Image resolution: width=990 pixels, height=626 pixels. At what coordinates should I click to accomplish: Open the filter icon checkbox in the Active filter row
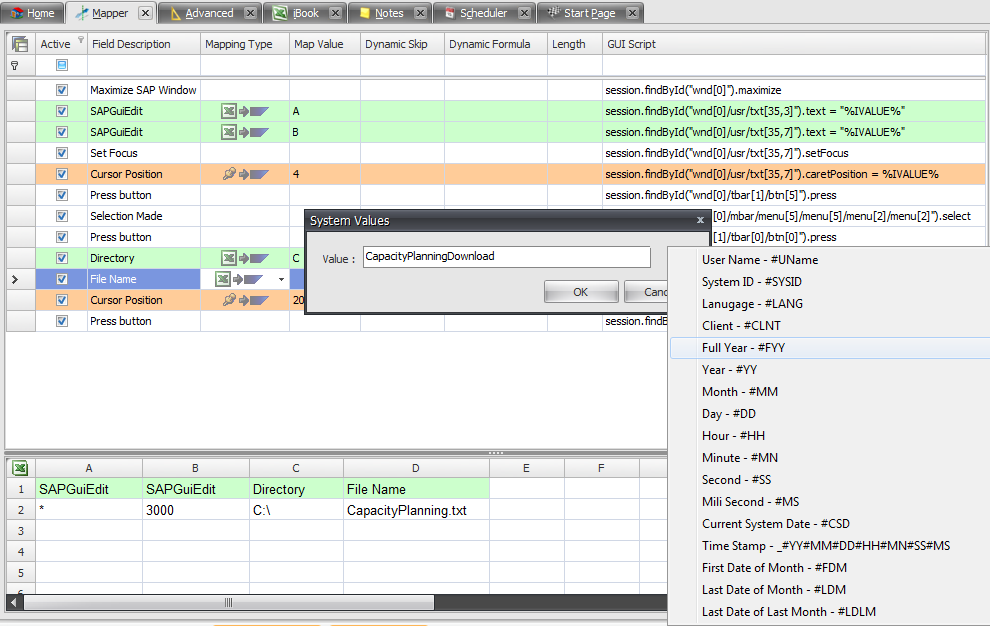62,64
